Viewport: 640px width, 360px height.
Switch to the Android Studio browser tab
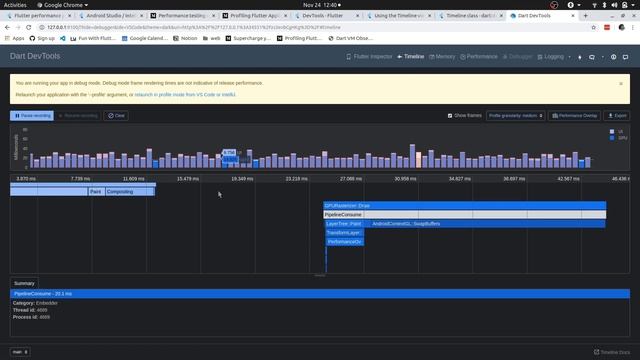(x=111, y=16)
